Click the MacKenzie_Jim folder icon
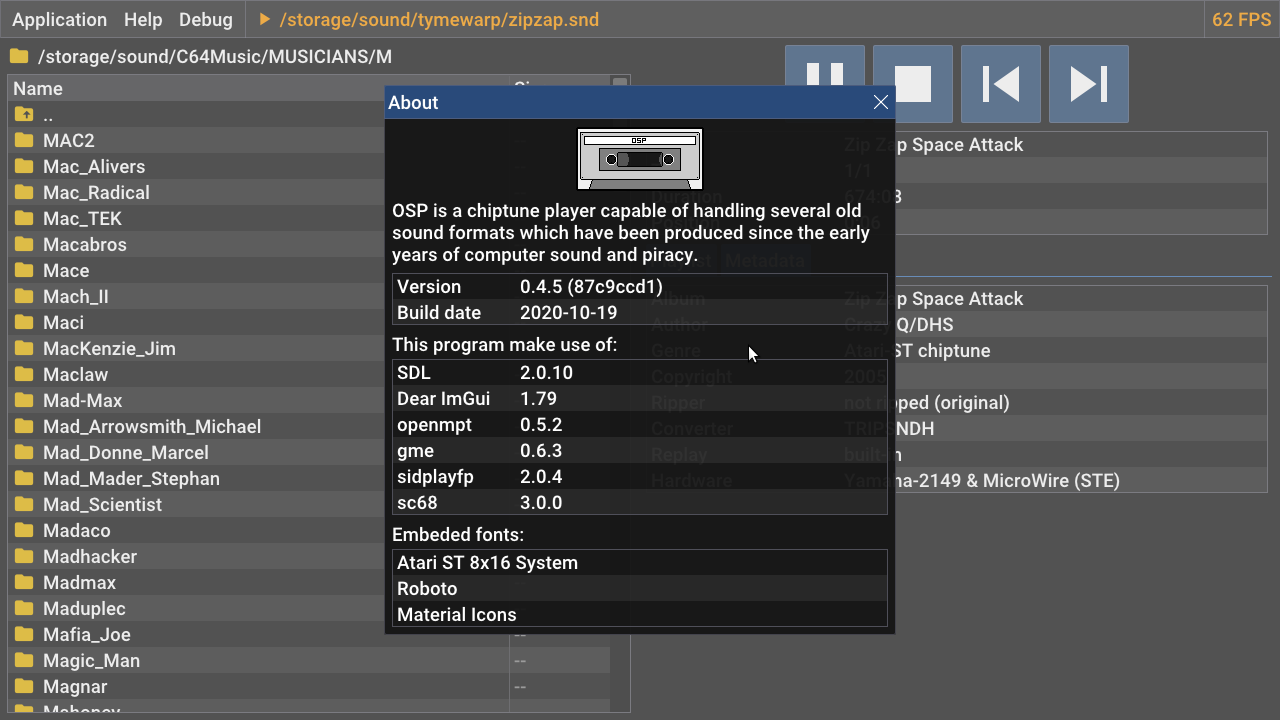The height and width of the screenshot is (720, 1280). (24, 349)
